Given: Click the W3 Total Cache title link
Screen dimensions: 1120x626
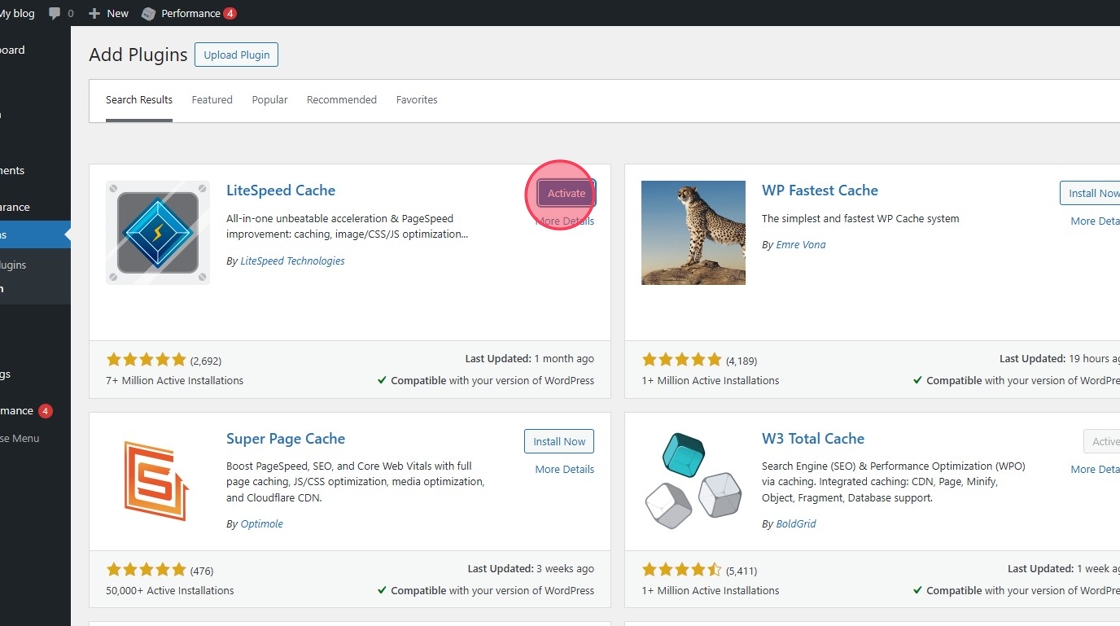Looking at the screenshot, I should (x=813, y=438).
